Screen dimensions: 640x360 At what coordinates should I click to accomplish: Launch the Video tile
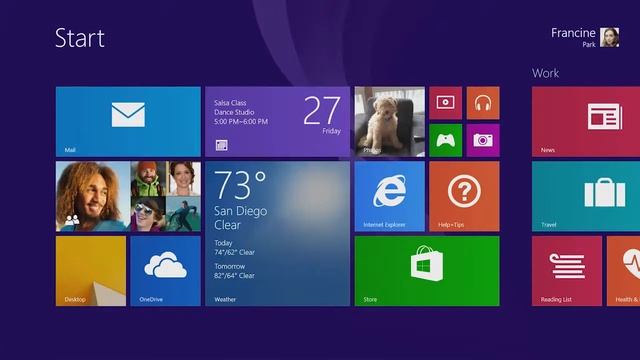click(x=446, y=103)
